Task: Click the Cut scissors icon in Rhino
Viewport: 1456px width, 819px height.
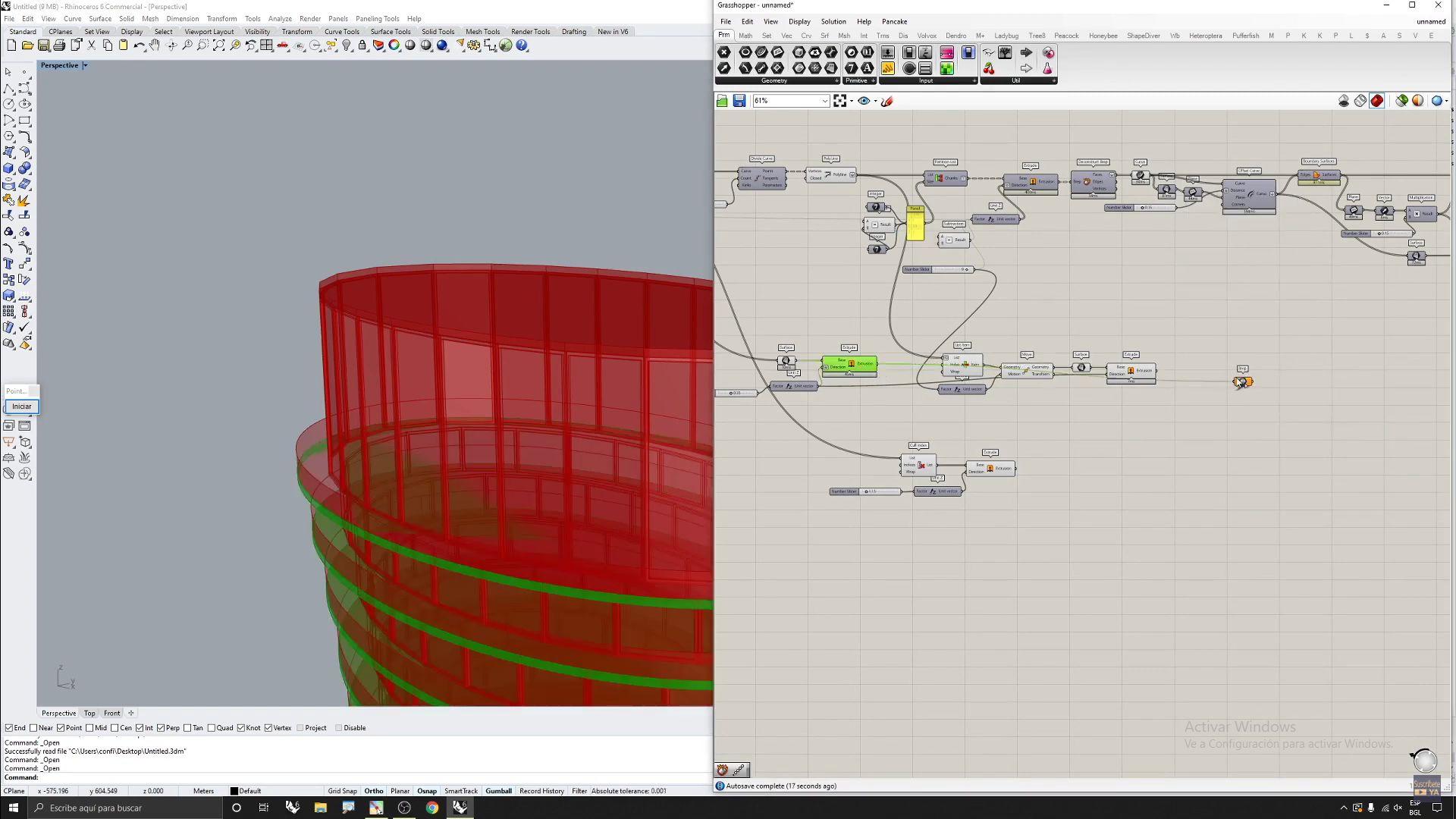Action: coord(92,45)
